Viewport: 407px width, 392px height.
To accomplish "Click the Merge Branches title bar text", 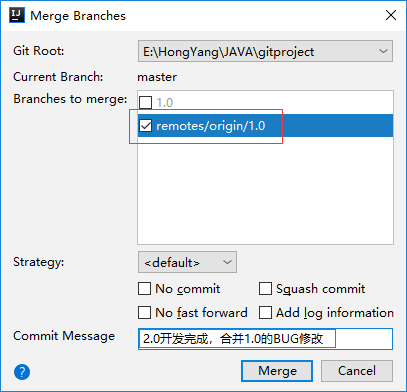I will pos(78,16).
